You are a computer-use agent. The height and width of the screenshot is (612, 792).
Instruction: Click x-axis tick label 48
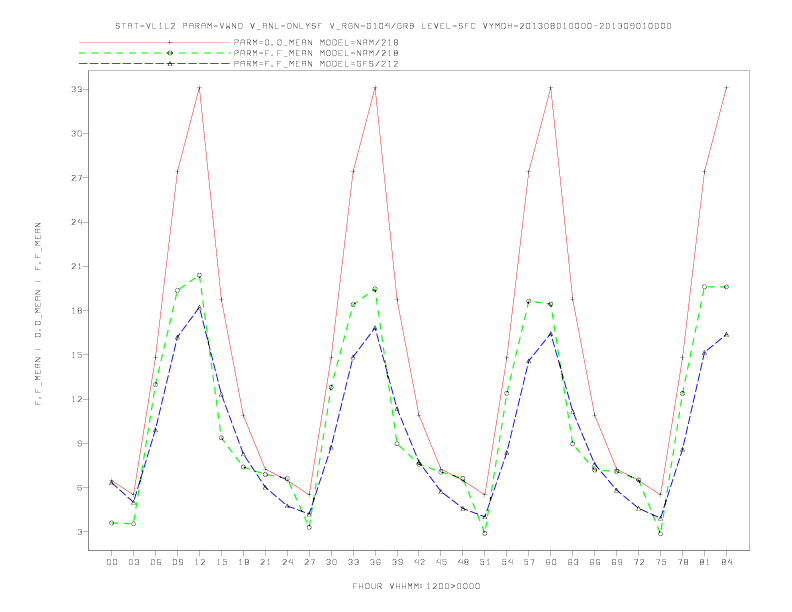463,562
